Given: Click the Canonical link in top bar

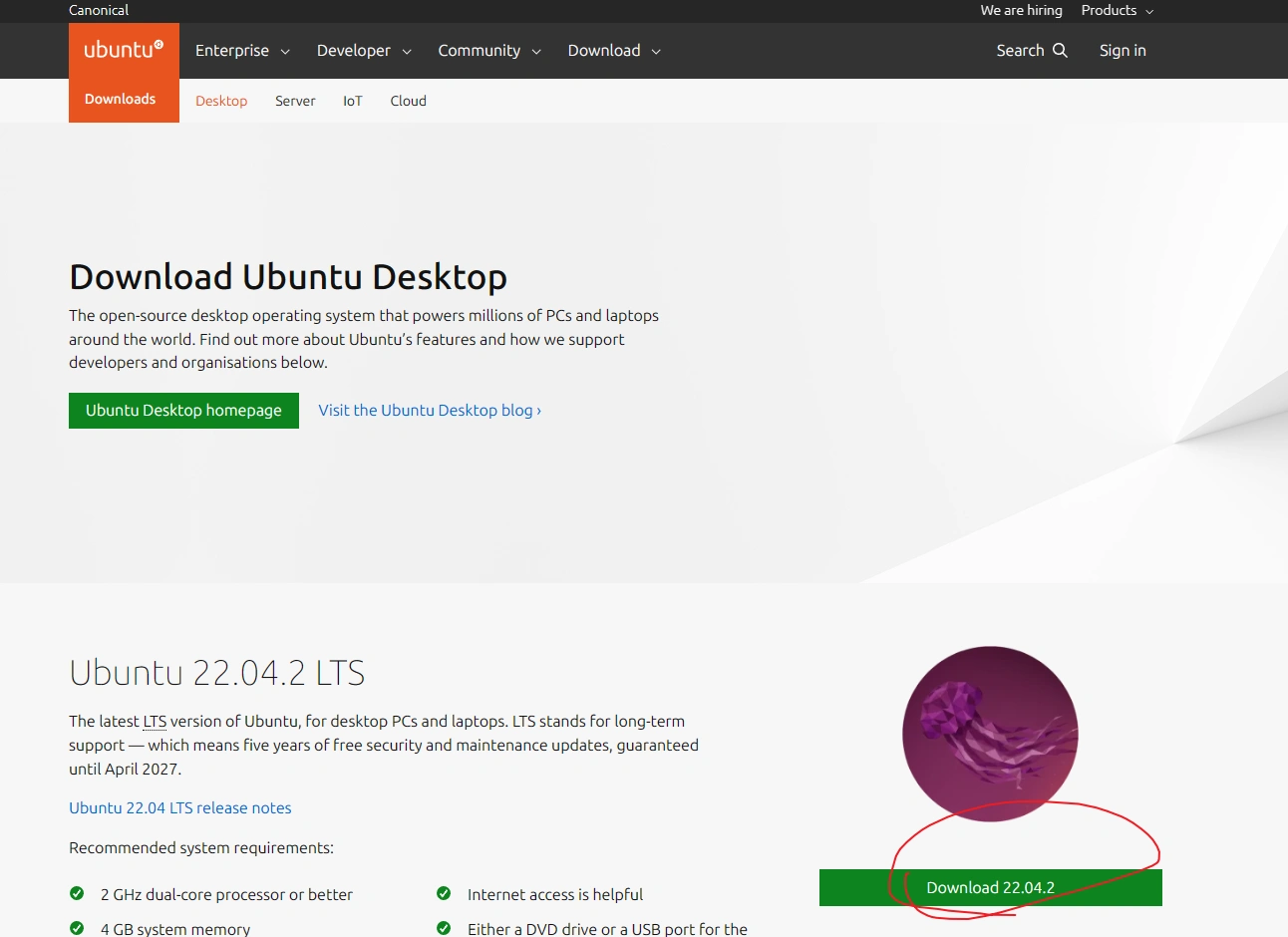Looking at the screenshot, I should [99, 10].
